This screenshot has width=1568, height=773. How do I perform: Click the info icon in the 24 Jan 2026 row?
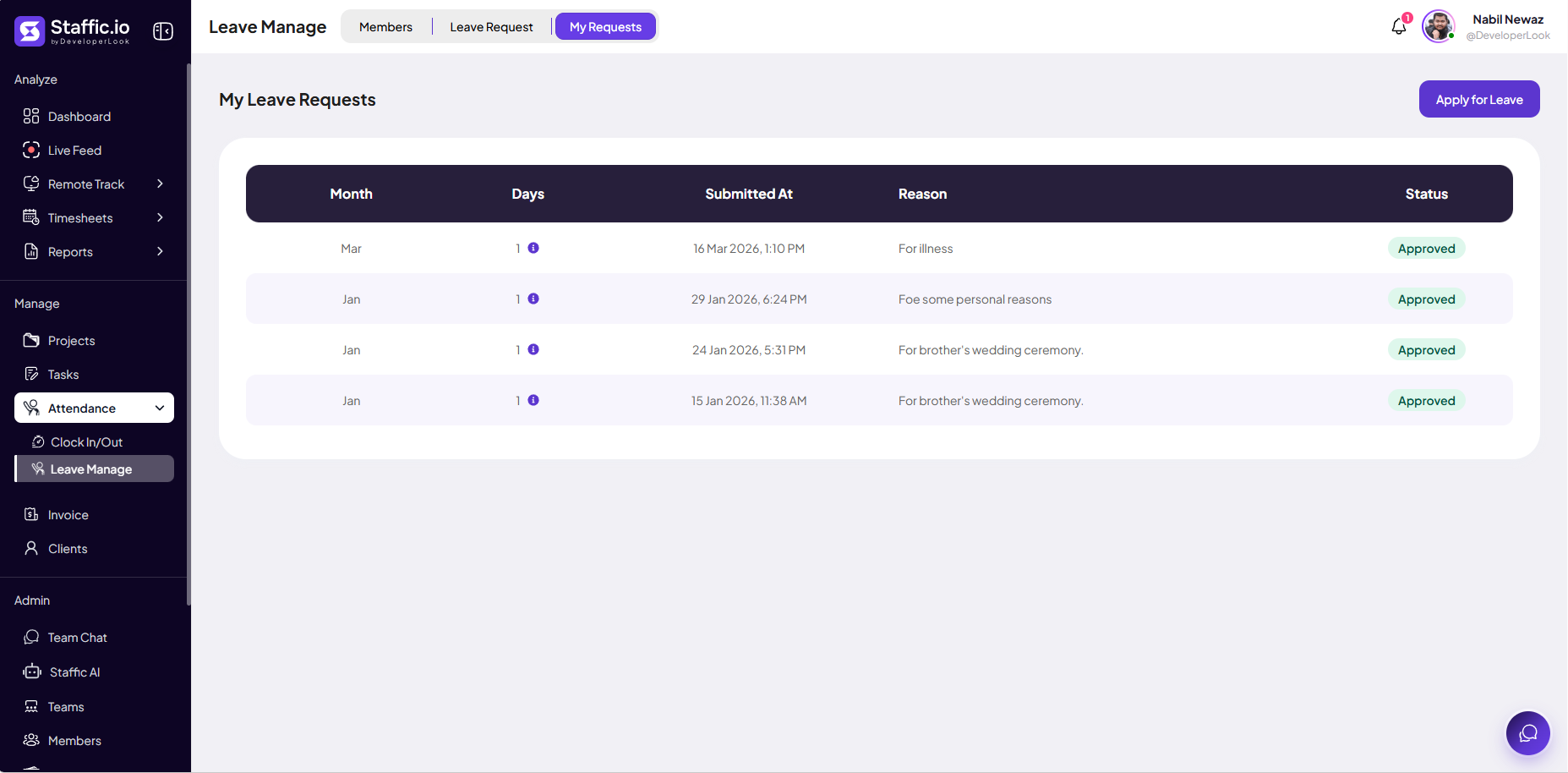coord(533,349)
